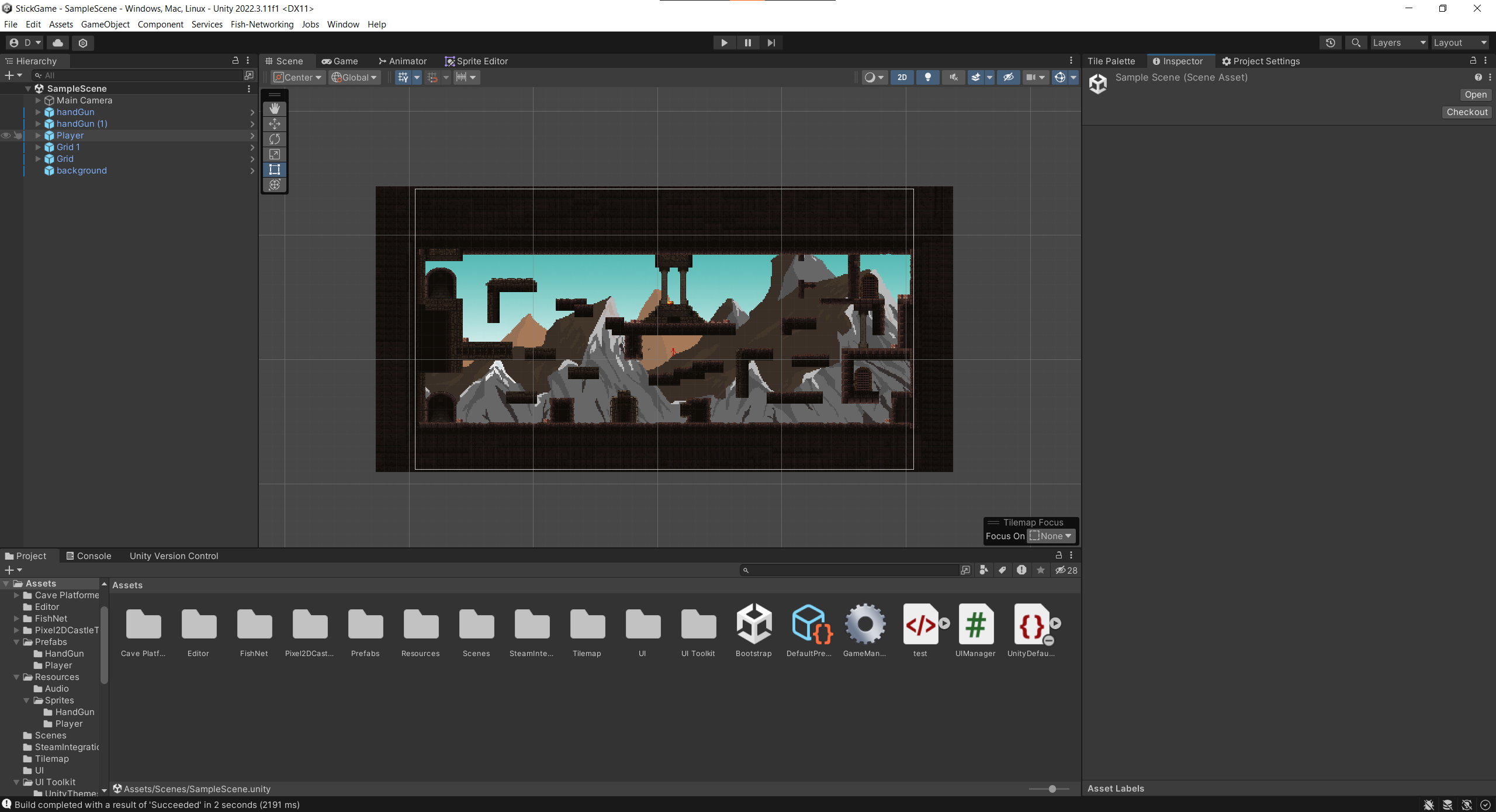Select the Move tool
Screen dimensions: 1496x812
tap(274, 124)
